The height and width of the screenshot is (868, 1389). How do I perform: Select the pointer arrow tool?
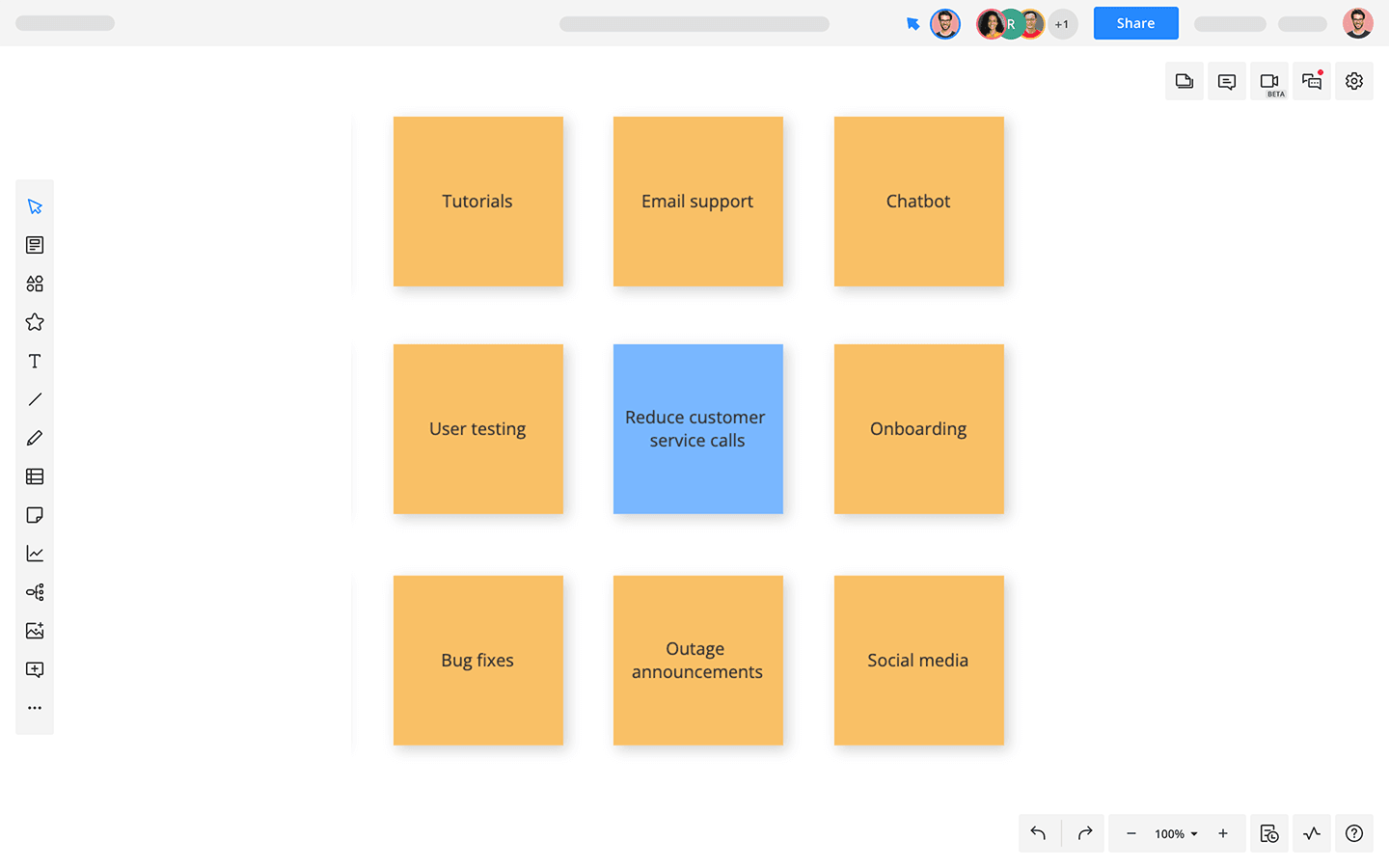pyautogui.click(x=35, y=206)
